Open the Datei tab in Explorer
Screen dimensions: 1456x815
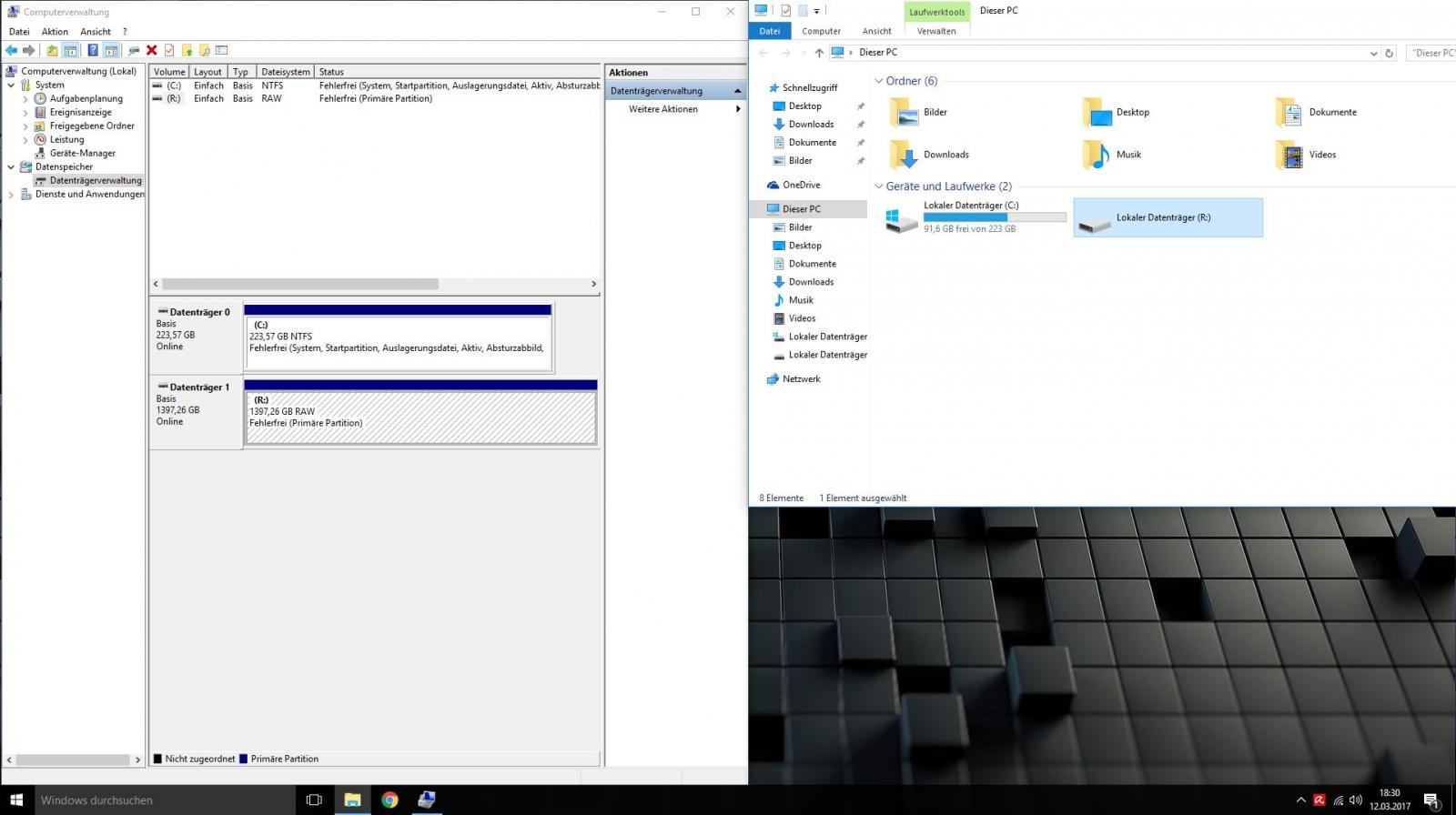pos(770,31)
